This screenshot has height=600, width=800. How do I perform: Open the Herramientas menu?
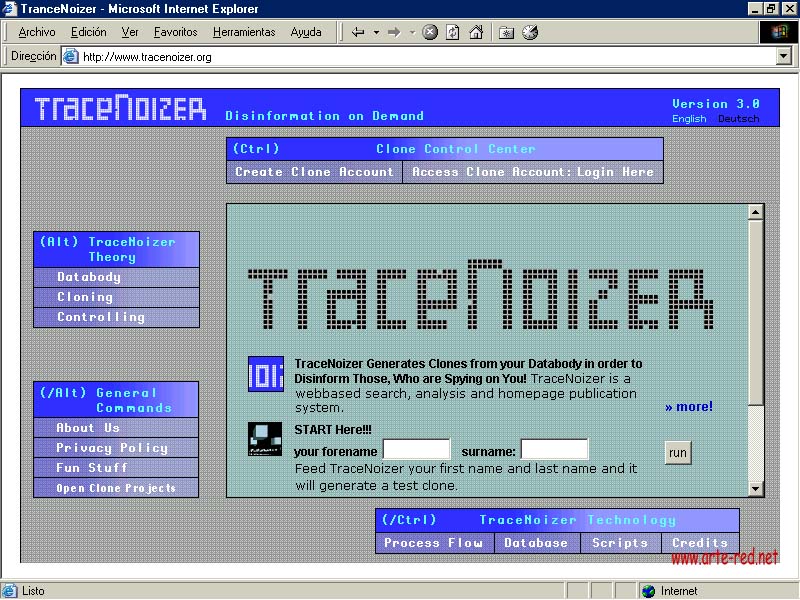point(243,32)
